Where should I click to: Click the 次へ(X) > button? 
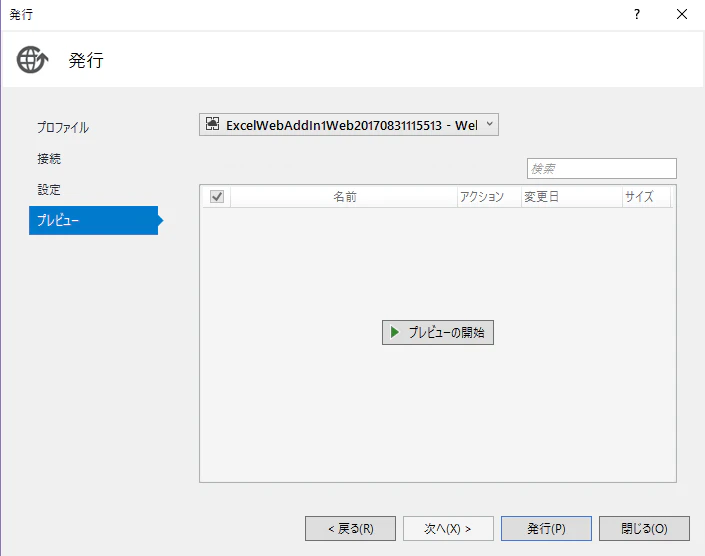(x=448, y=529)
